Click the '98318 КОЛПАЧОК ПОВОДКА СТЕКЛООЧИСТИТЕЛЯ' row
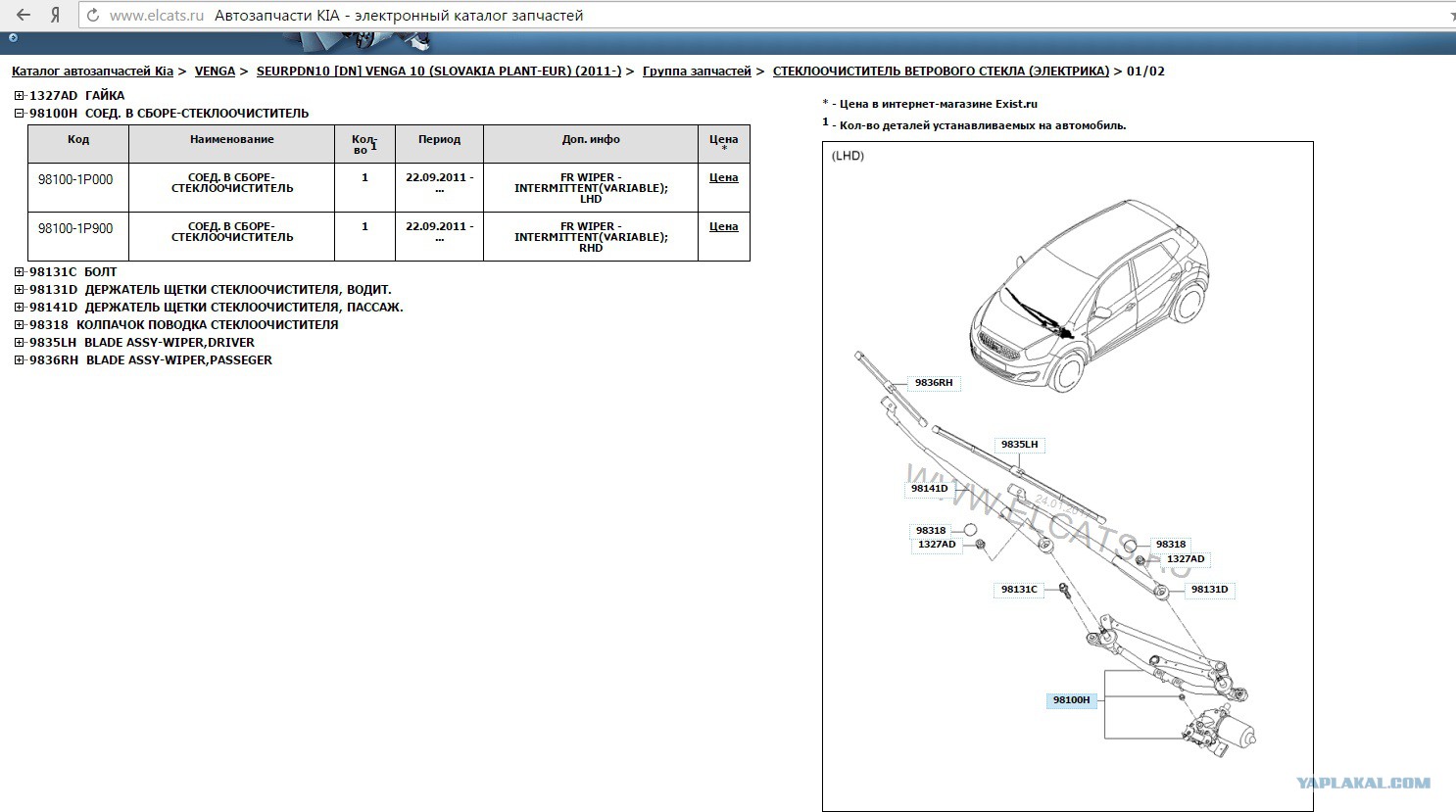1456x812 pixels. (183, 325)
